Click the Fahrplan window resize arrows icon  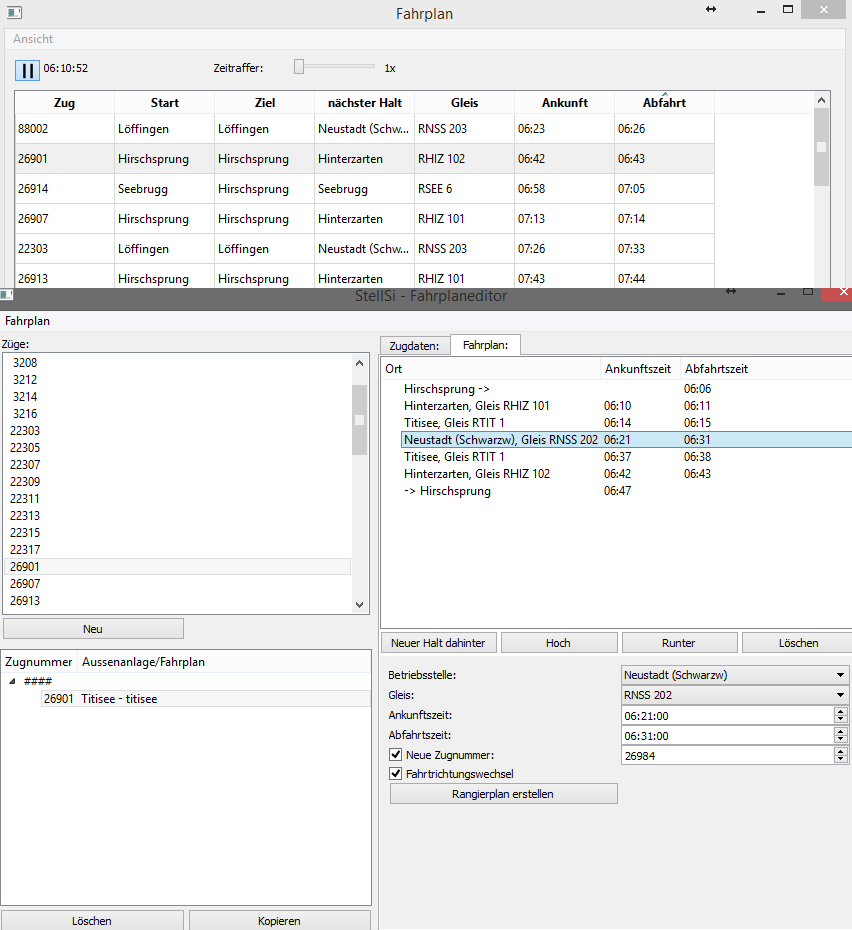point(711,9)
